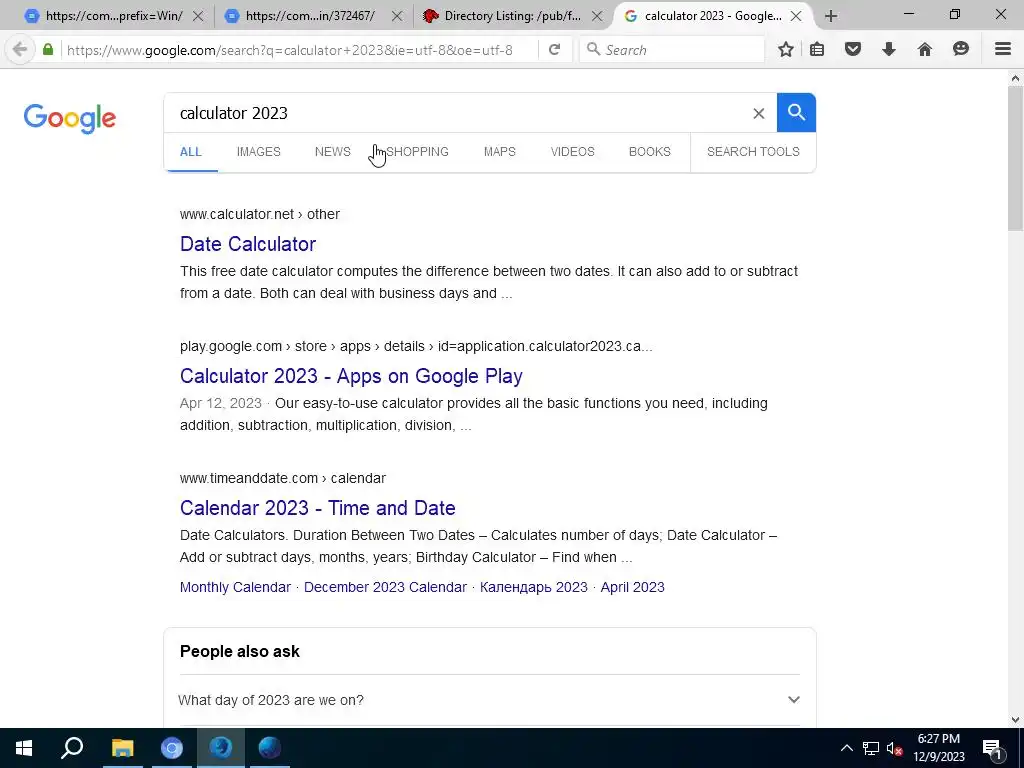Bookmark this page with the star icon
Viewport: 1024px width, 768px height.
coord(786,50)
